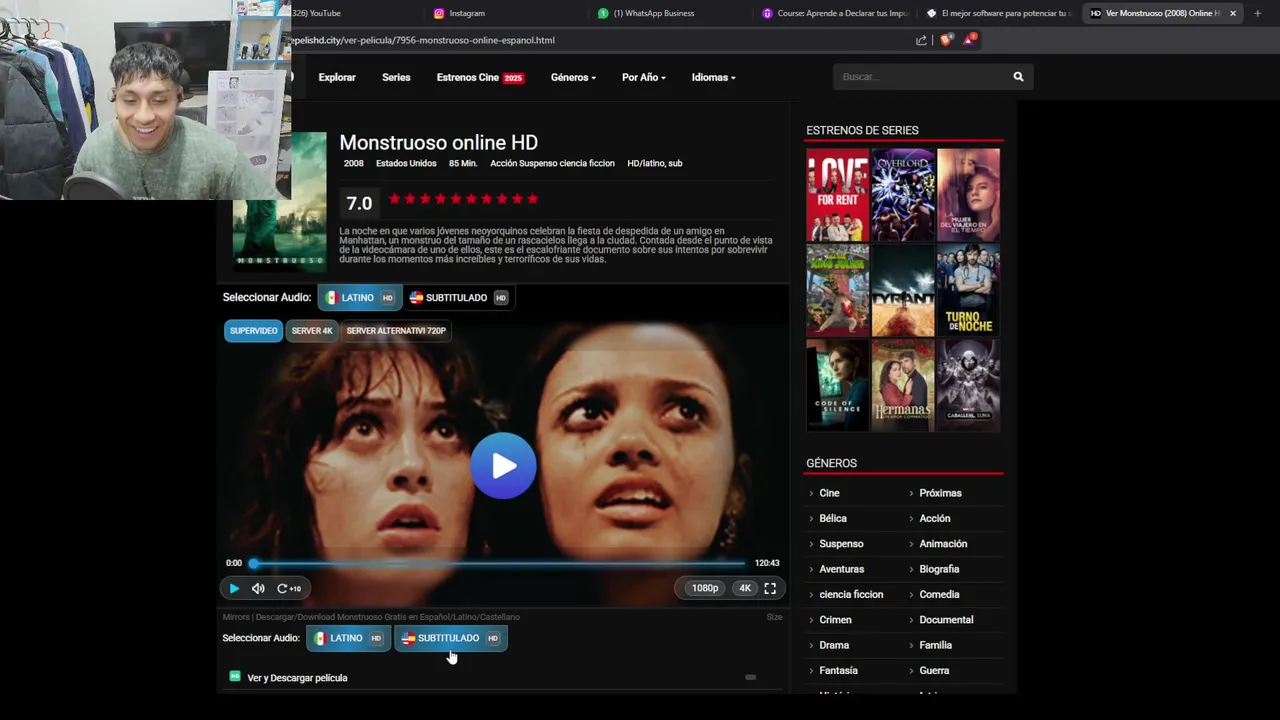
Task: Open the Cine genre link
Action: point(829,493)
